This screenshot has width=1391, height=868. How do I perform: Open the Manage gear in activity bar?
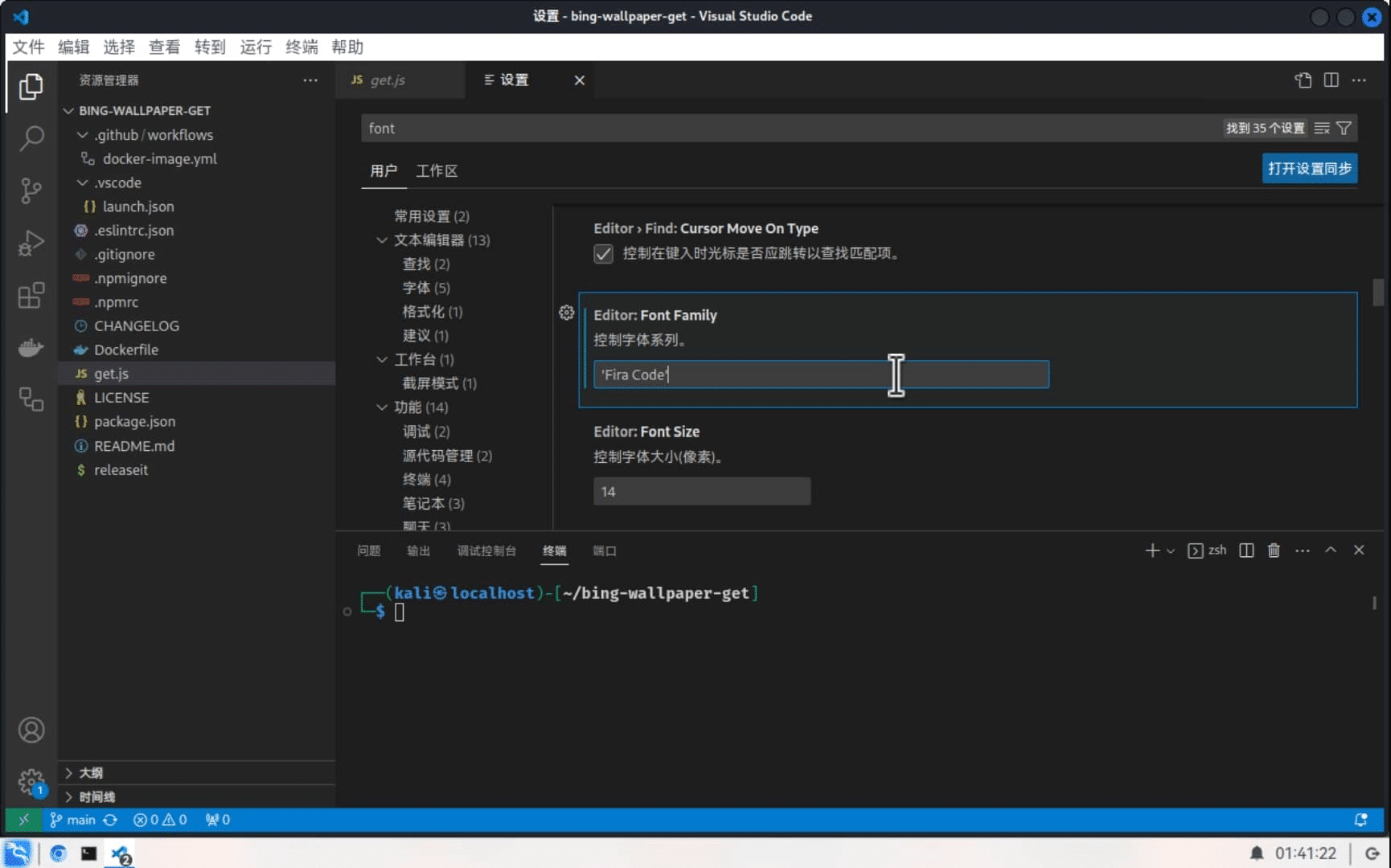[x=31, y=781]
